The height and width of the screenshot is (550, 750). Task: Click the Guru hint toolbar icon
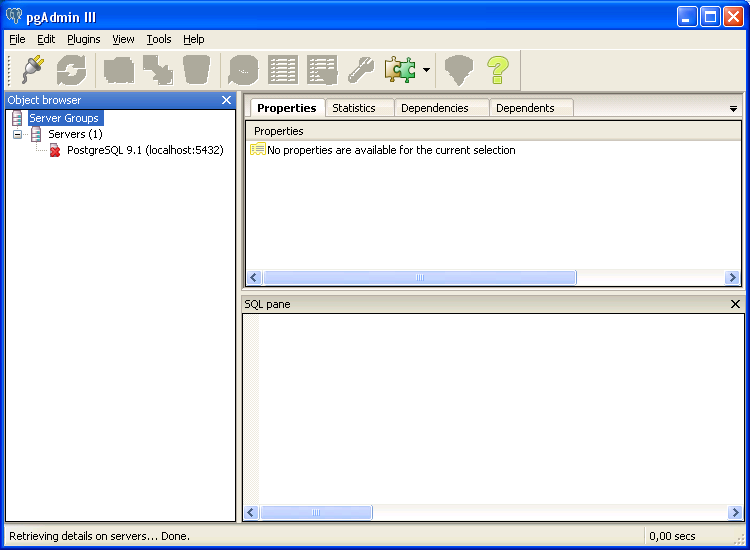pyautogui.click(x=459, y=70)
